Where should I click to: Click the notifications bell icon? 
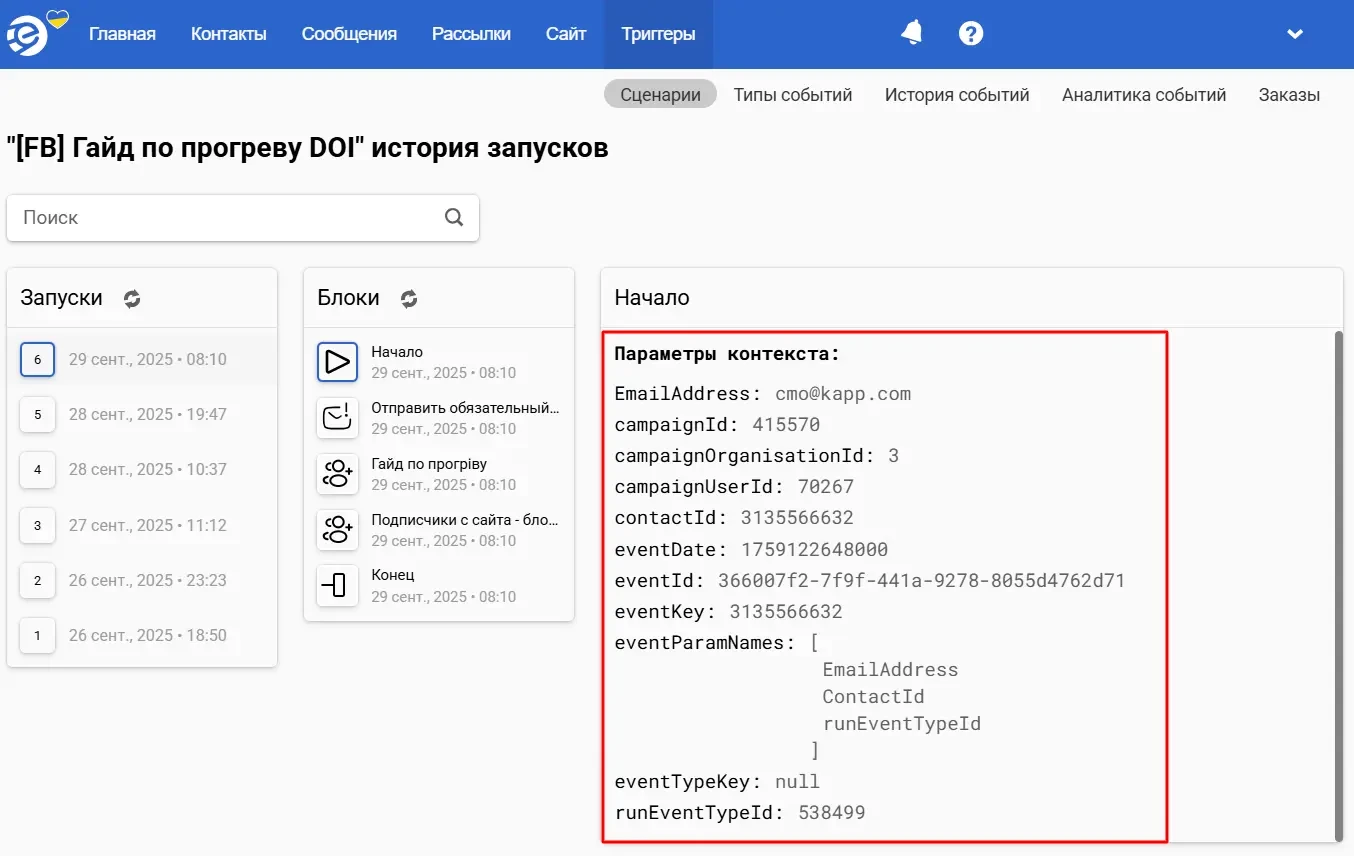[911, 33]
